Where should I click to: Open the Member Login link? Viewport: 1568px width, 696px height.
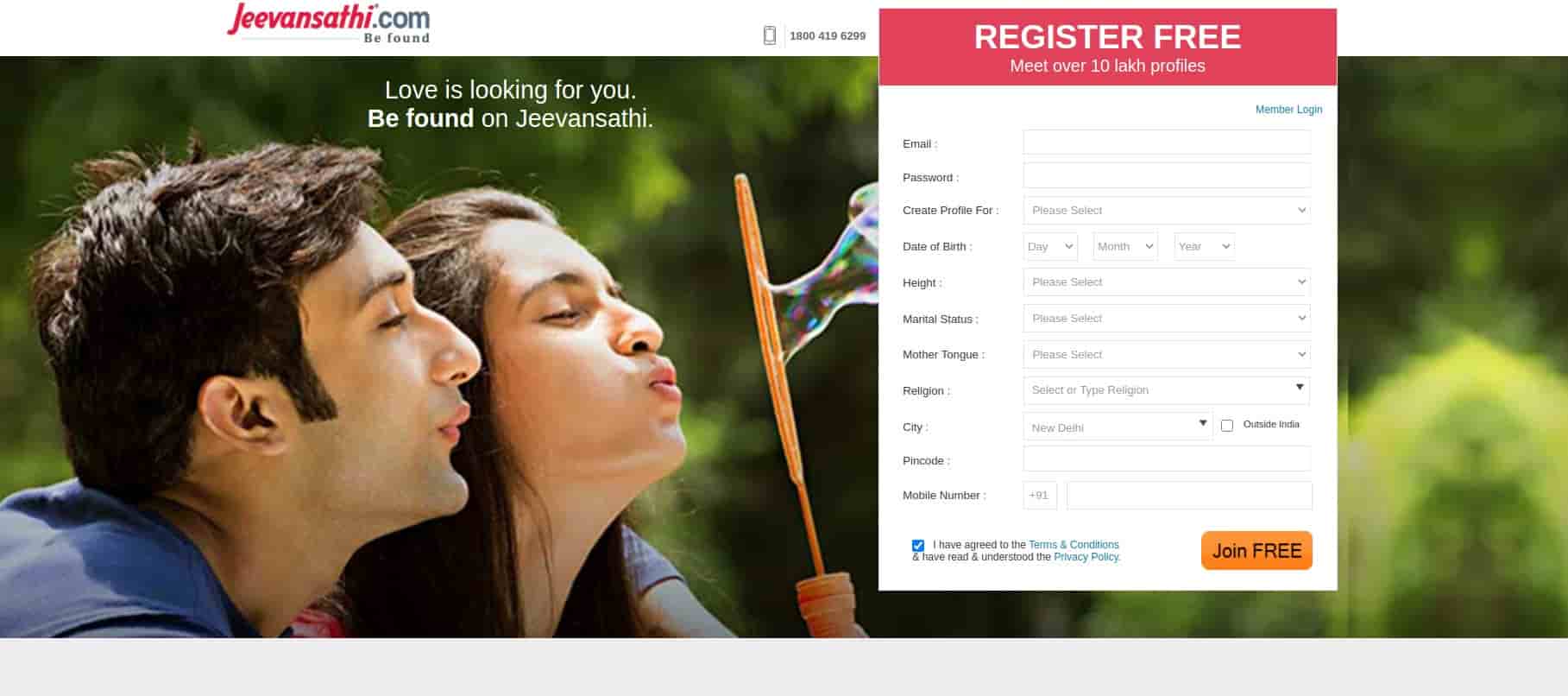1288,110
